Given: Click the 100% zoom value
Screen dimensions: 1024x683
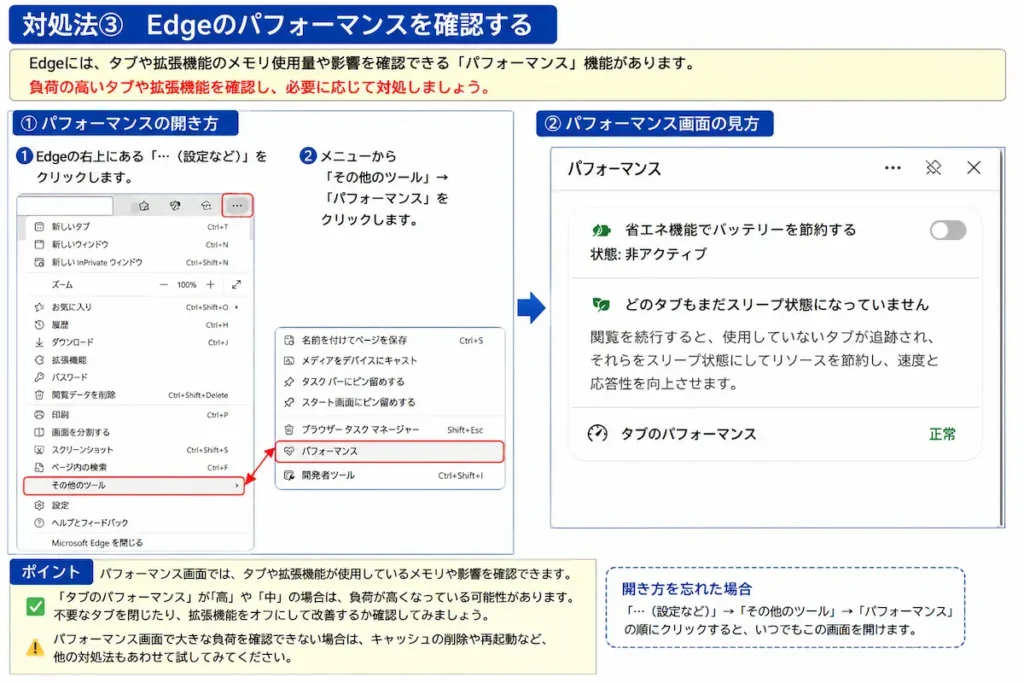Looking at the screenshot, I should 187,285.
